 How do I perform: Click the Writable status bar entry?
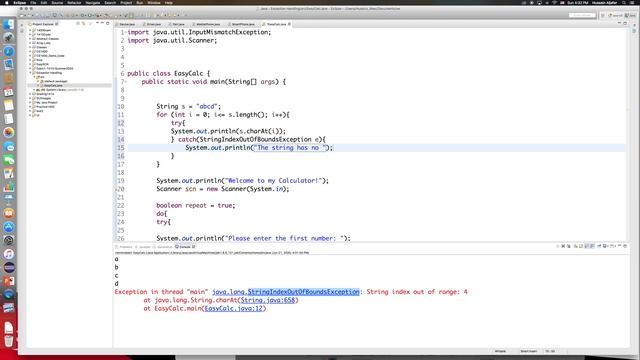(500, 351)
